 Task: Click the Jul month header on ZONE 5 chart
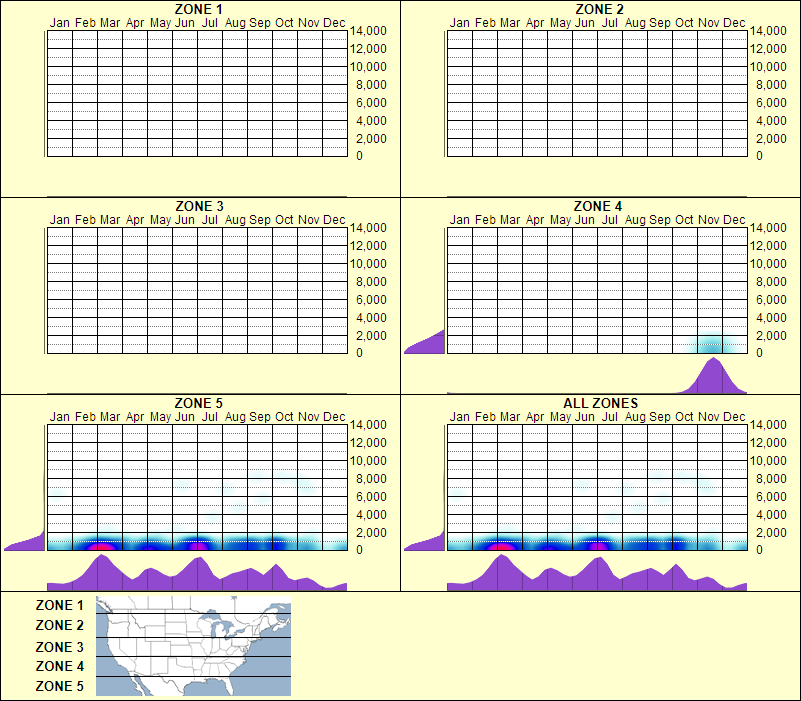coord(209,416)
